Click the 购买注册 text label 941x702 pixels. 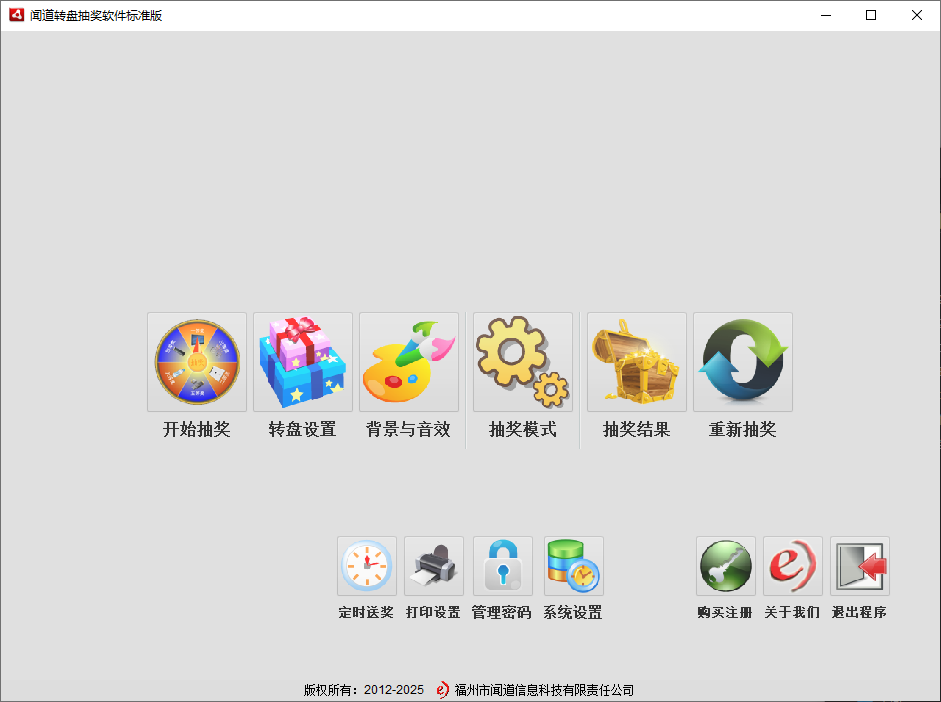725,612
